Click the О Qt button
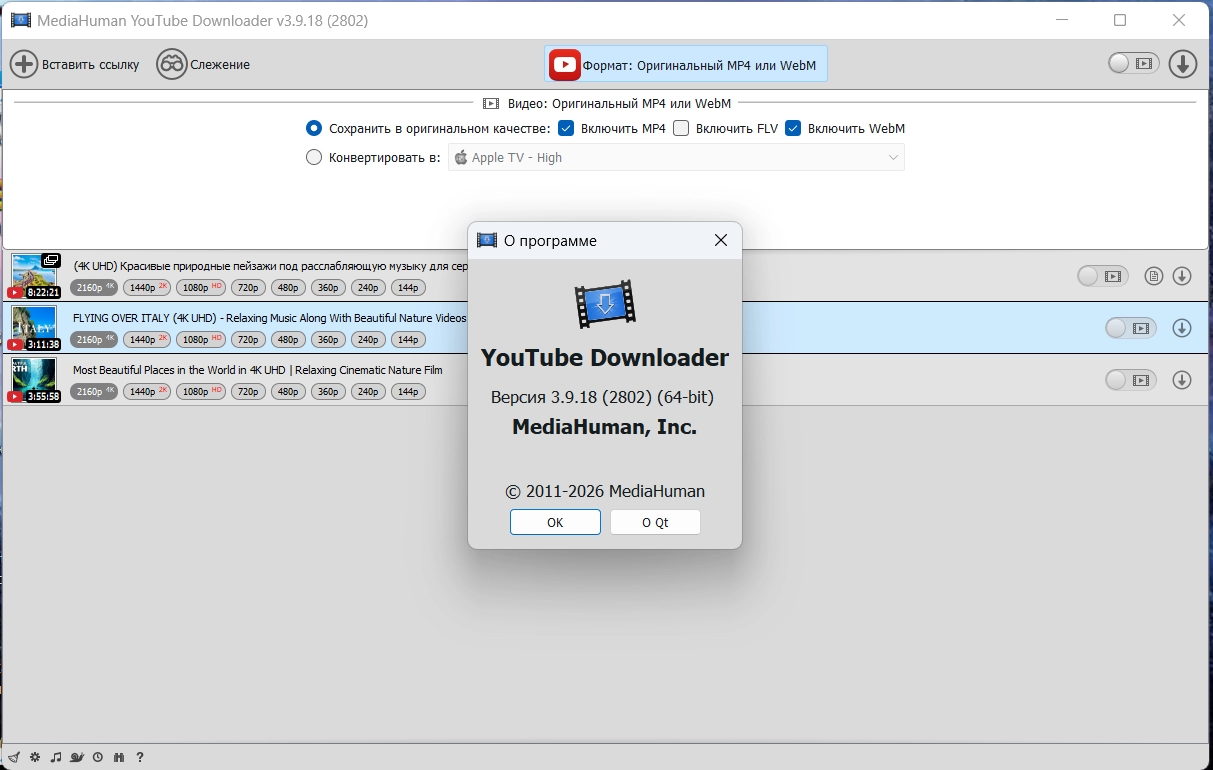The width and height of the screenshot is (1213, 770). (655, 522)
